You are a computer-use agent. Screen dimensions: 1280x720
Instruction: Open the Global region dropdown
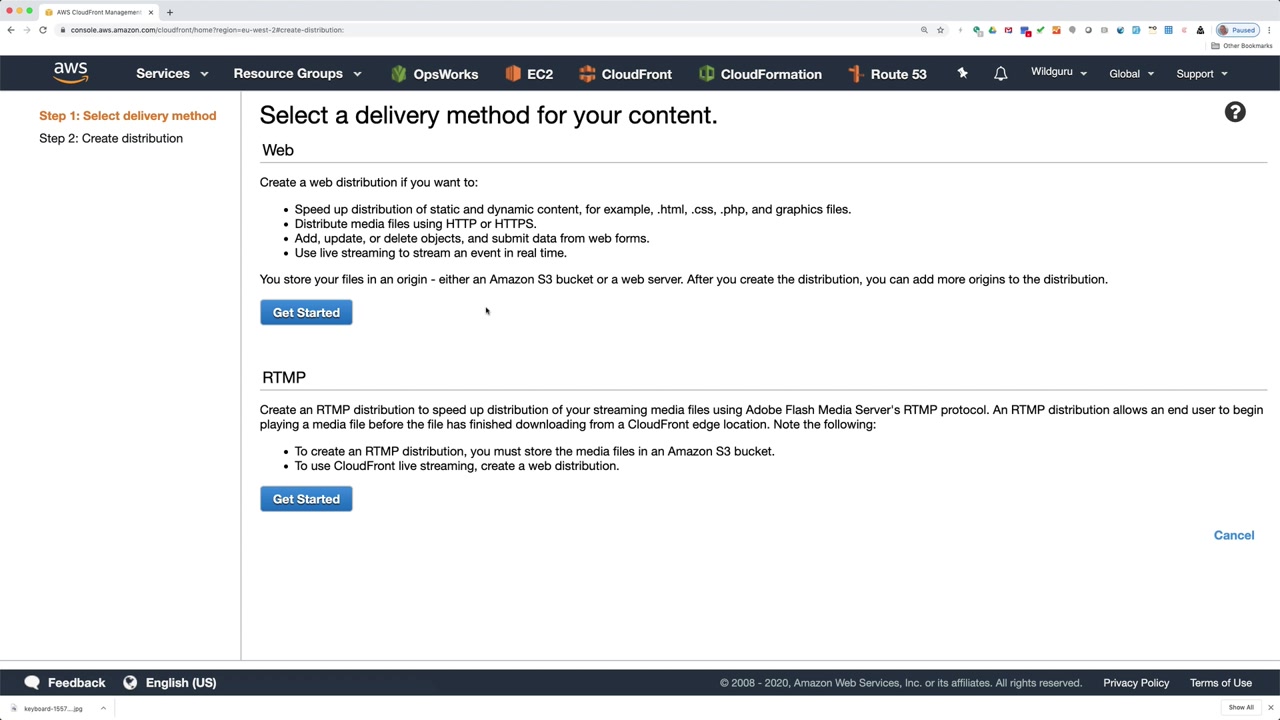(x=1131, y=74)
